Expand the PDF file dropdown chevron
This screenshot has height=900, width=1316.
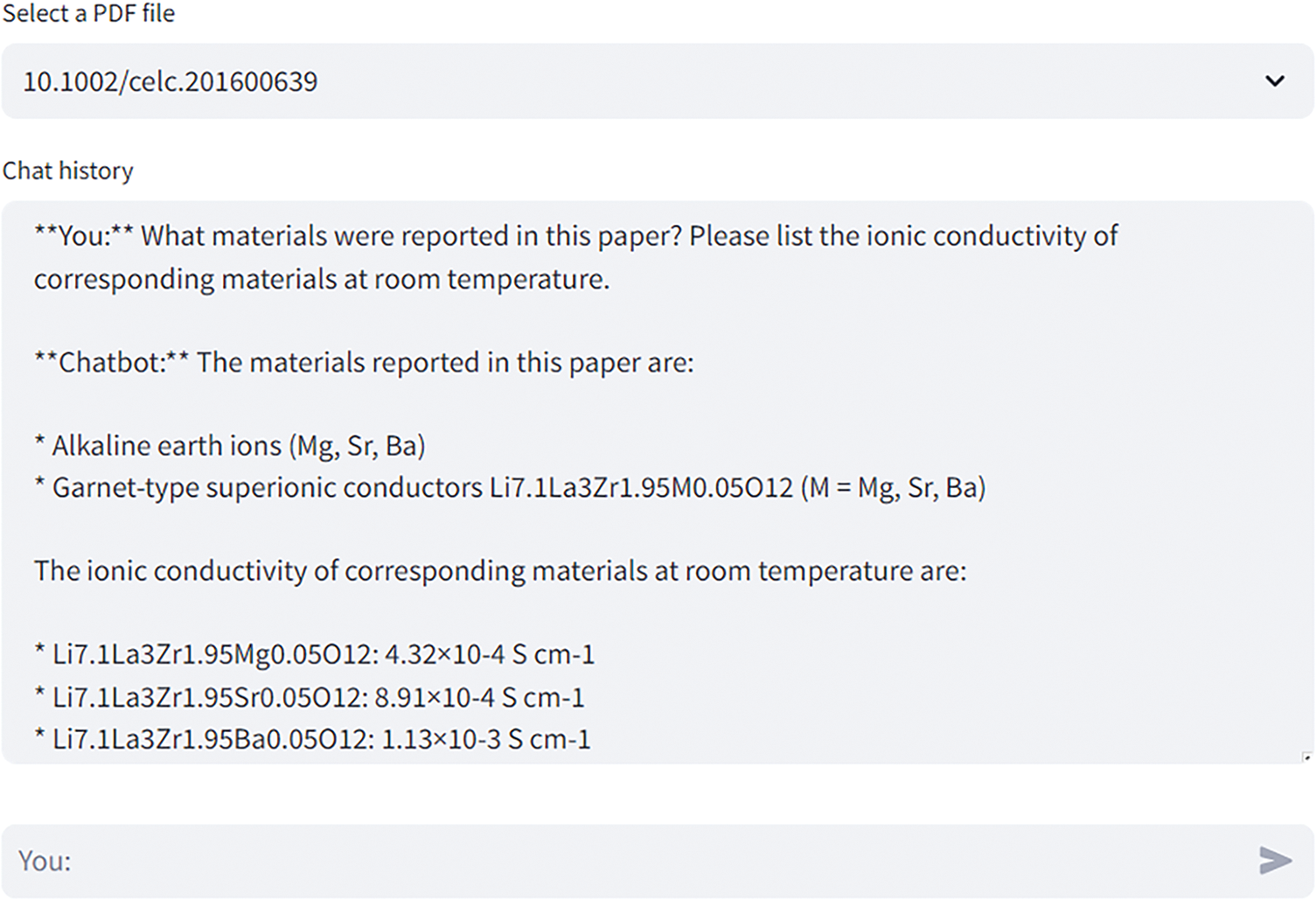(1275, 81)
